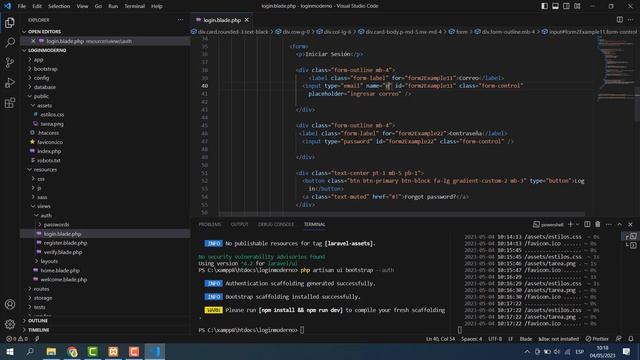Split the editor to the right

(620, 20)
